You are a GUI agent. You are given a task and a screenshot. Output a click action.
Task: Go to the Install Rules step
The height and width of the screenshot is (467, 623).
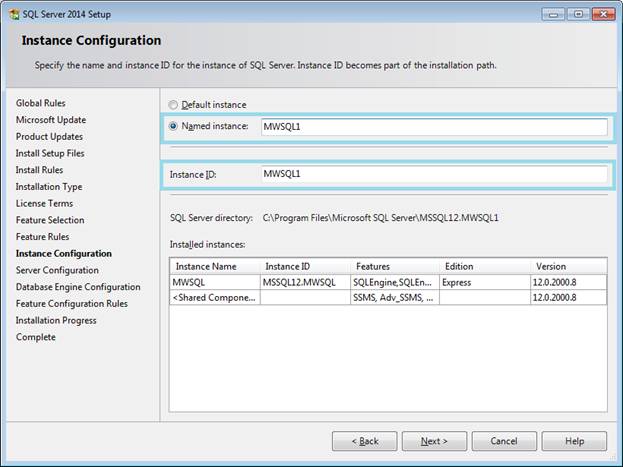click(39, 170)
